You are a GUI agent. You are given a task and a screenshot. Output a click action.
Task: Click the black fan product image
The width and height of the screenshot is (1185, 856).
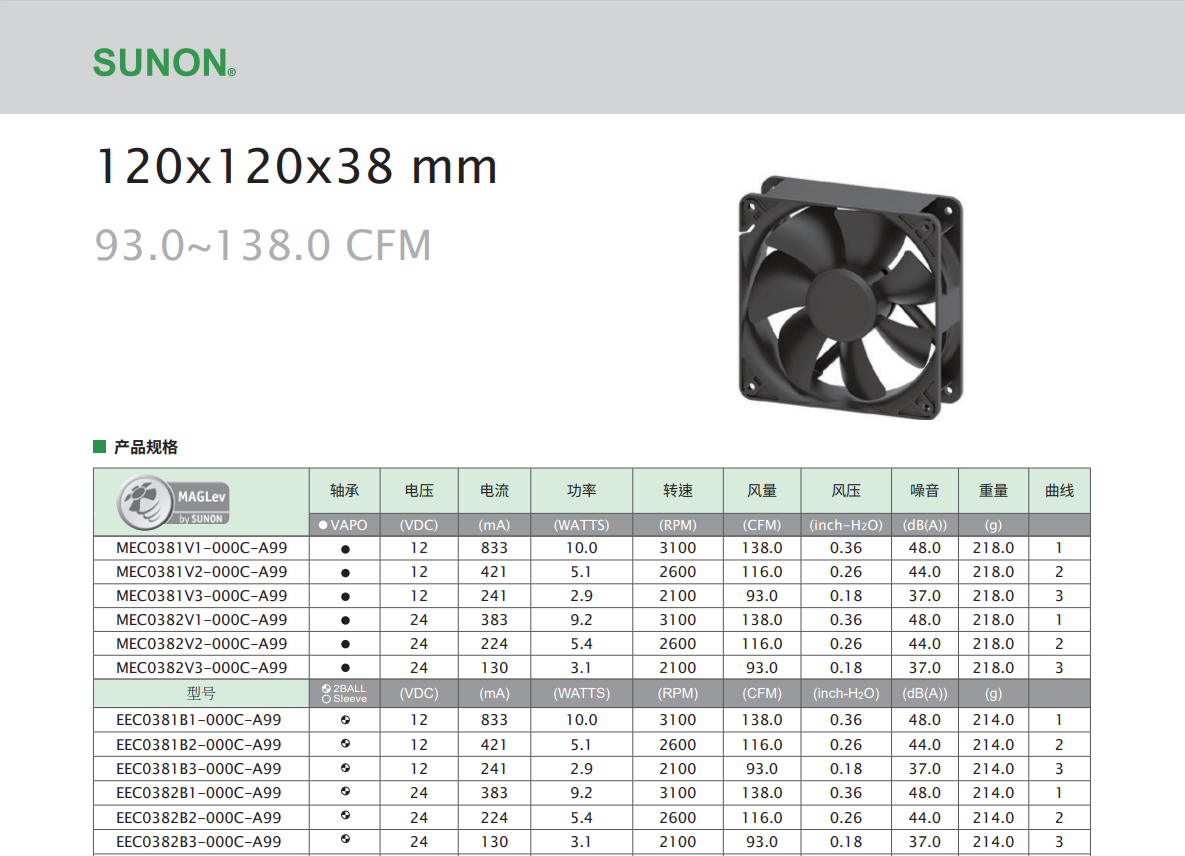point(850,297)
